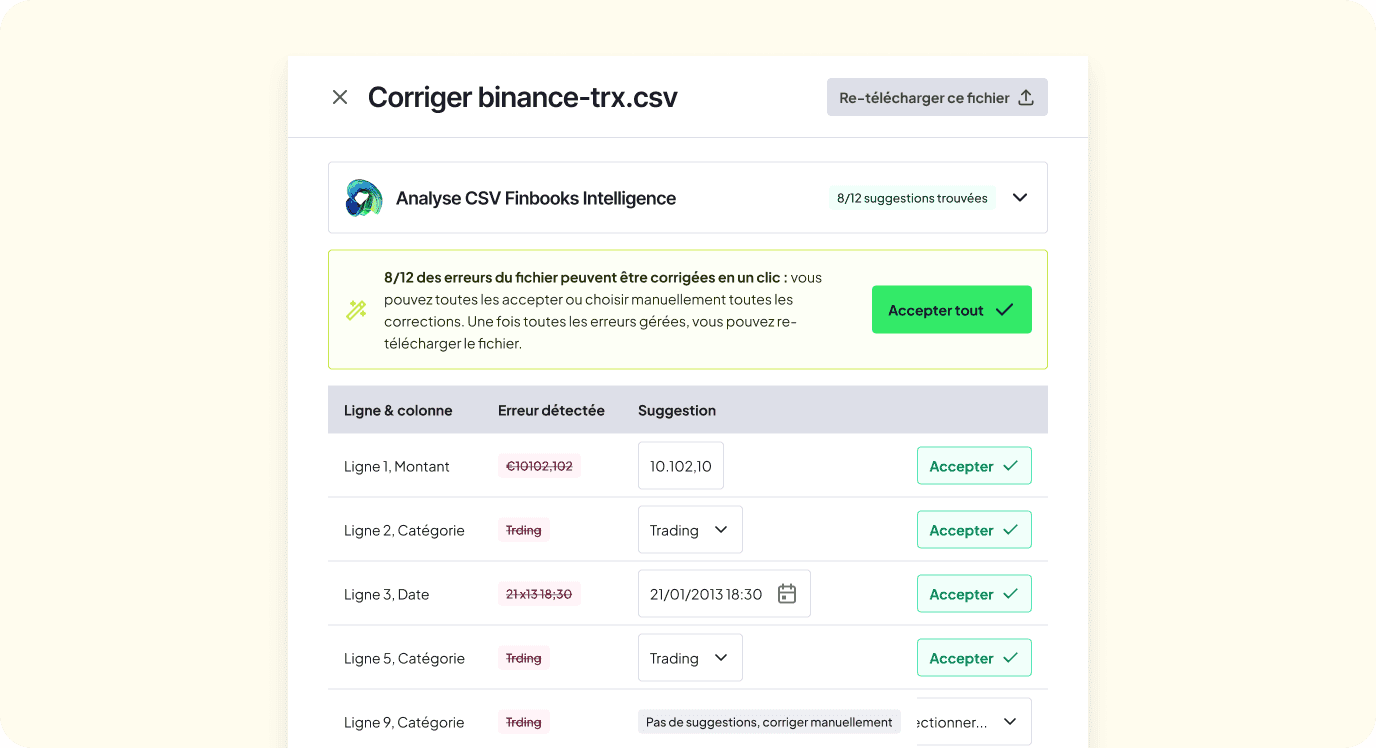Open the calendar picker for Ligne 3
This screenshot has height=748, width=1376.
pos(787,594)
